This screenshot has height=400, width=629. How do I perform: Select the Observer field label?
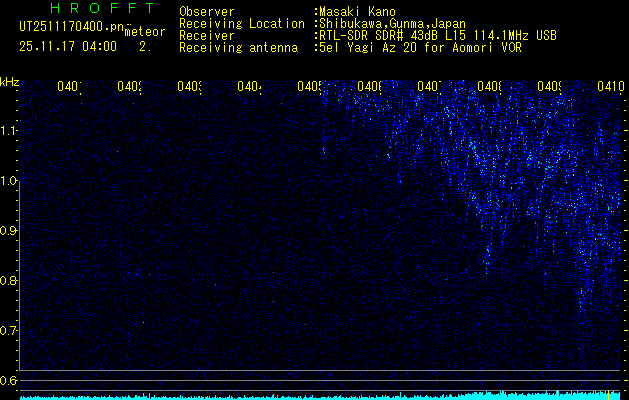[x=207, y=11]
